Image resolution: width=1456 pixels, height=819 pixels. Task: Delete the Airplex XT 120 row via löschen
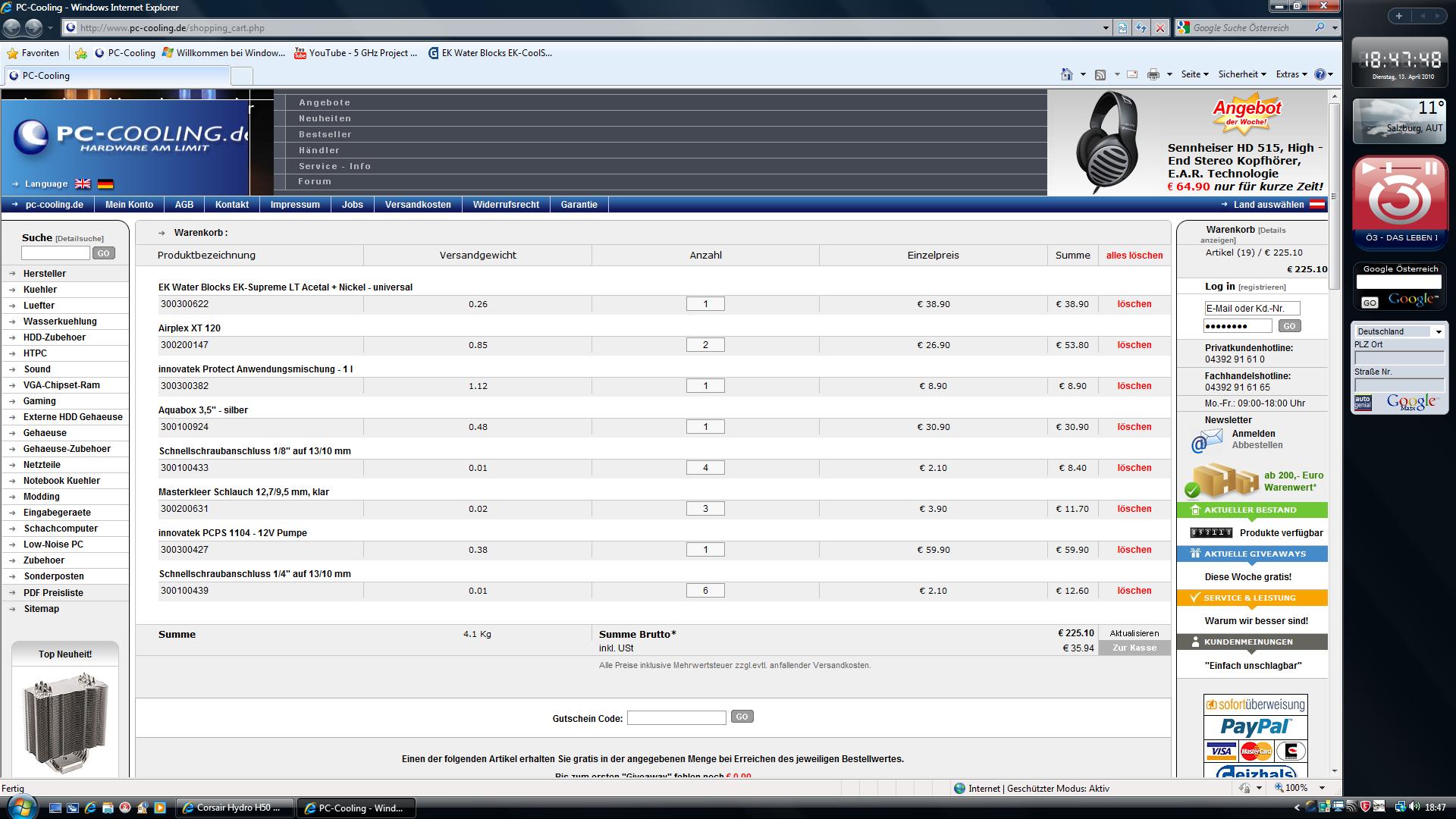point(1134,345)
